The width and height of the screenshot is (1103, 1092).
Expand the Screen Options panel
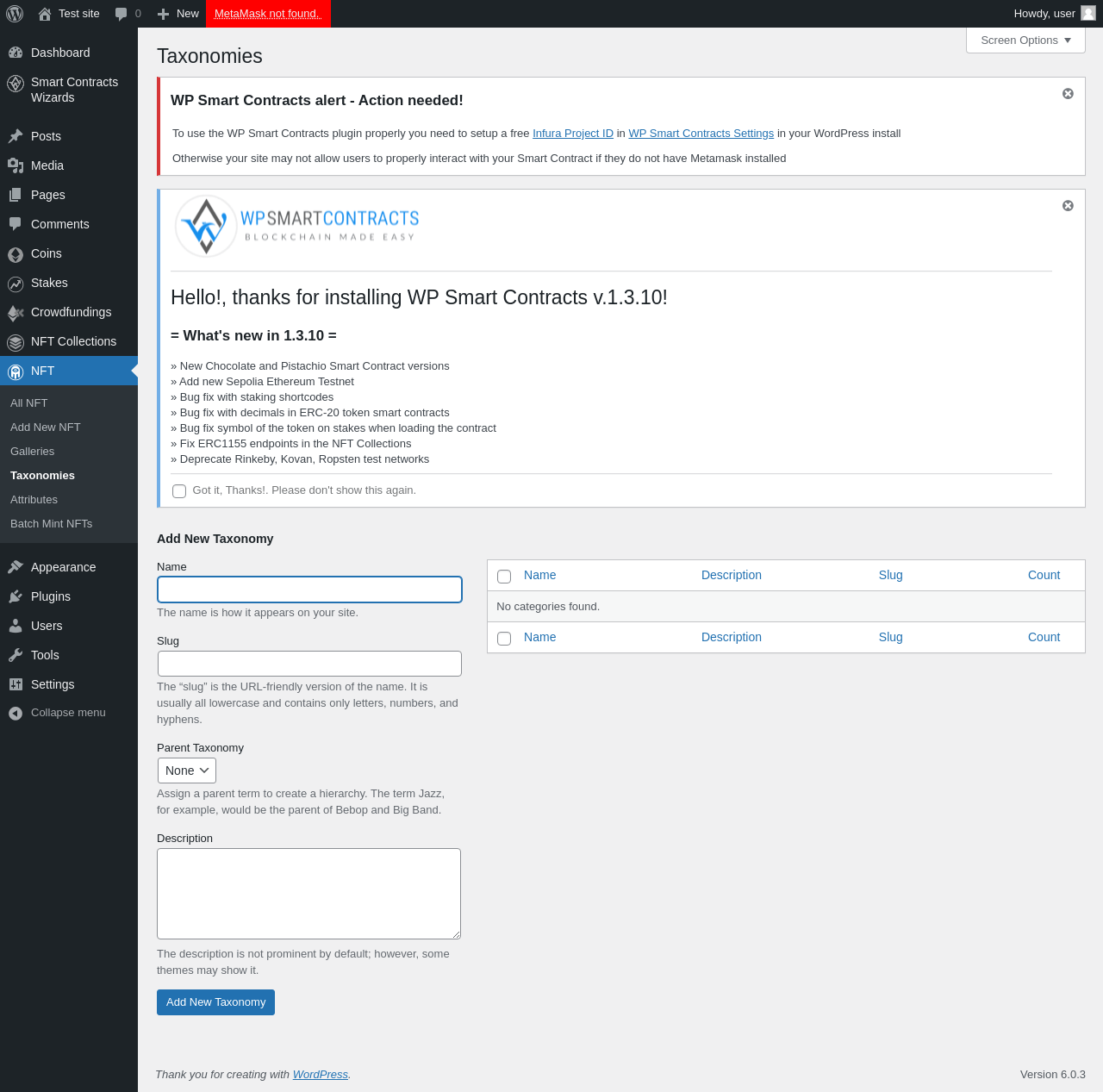1025,41
